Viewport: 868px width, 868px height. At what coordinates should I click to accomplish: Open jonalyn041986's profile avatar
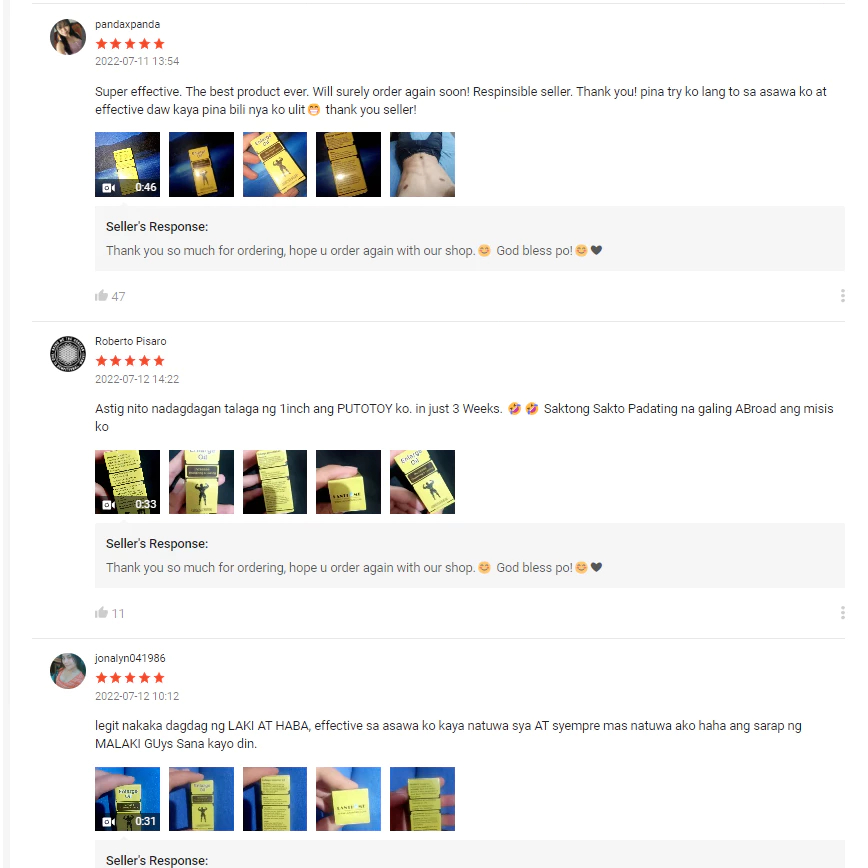[68, 671]
